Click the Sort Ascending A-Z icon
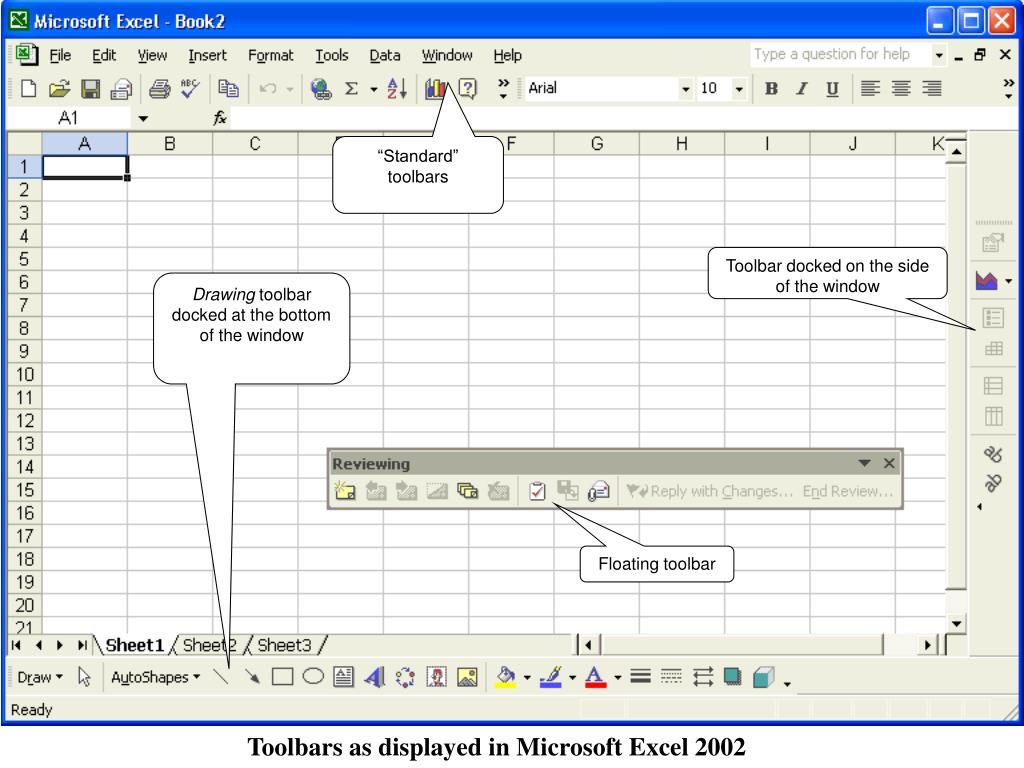 tap(397, 88)
